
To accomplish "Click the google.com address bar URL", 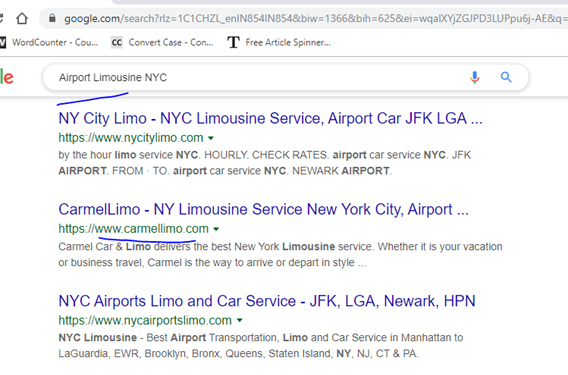I will click(315, 18).
